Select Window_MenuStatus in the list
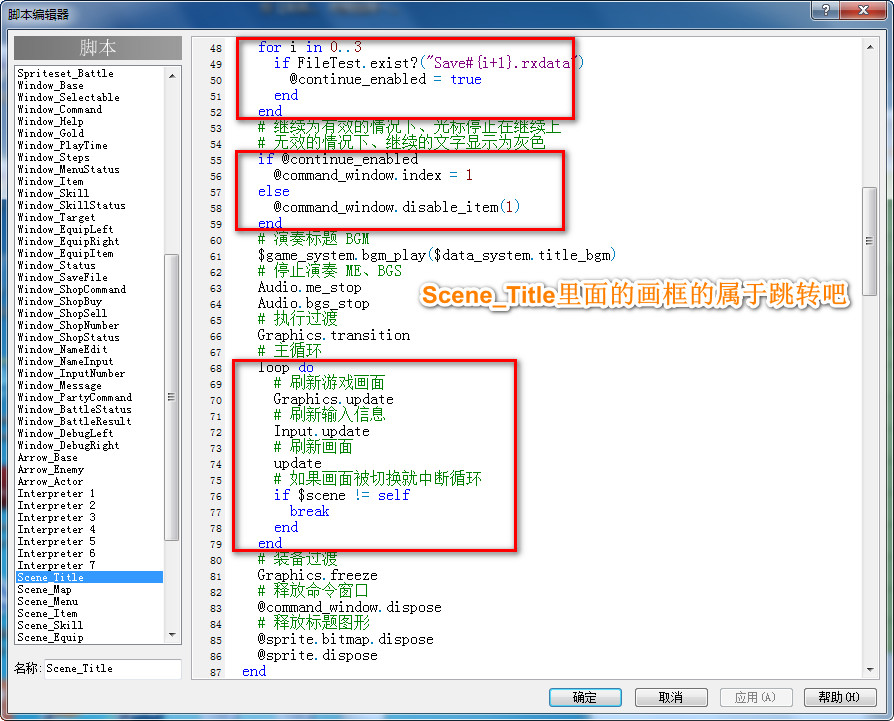The image size is (894, 721). 68,169
